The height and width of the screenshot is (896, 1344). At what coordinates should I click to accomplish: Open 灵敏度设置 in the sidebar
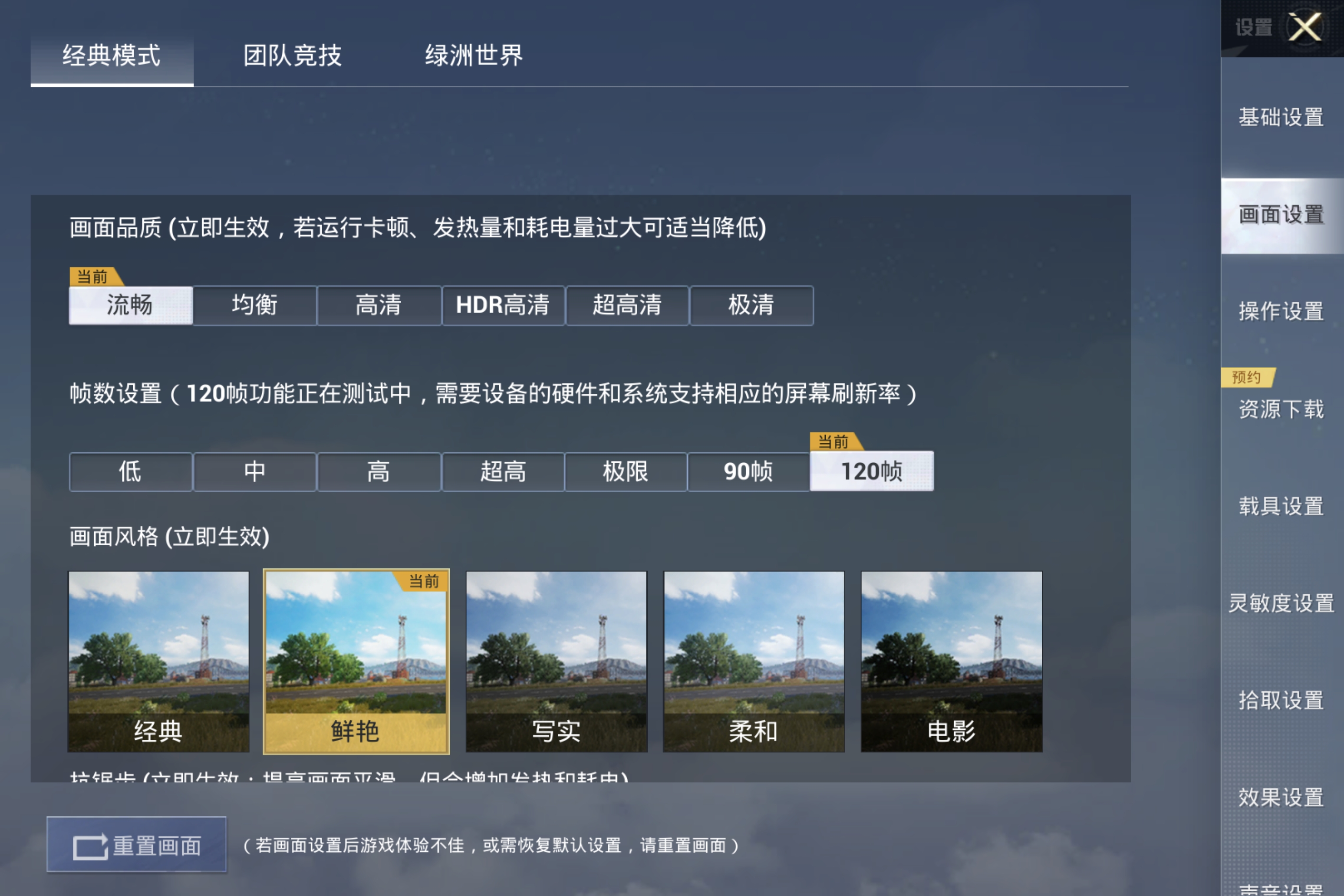(1282, 603)
